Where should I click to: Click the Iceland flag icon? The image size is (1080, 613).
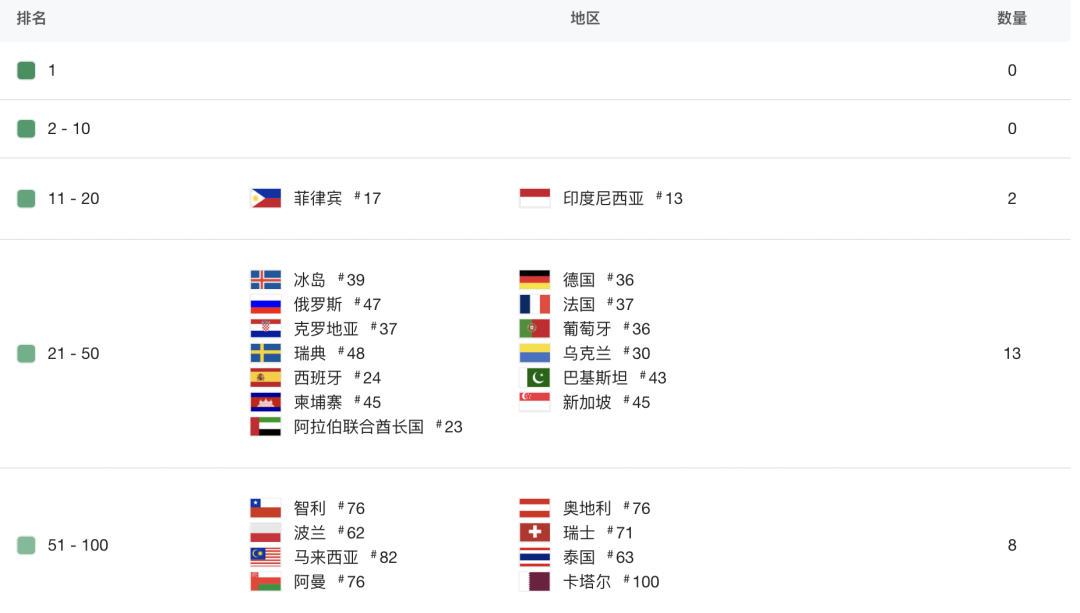point(265,280)
